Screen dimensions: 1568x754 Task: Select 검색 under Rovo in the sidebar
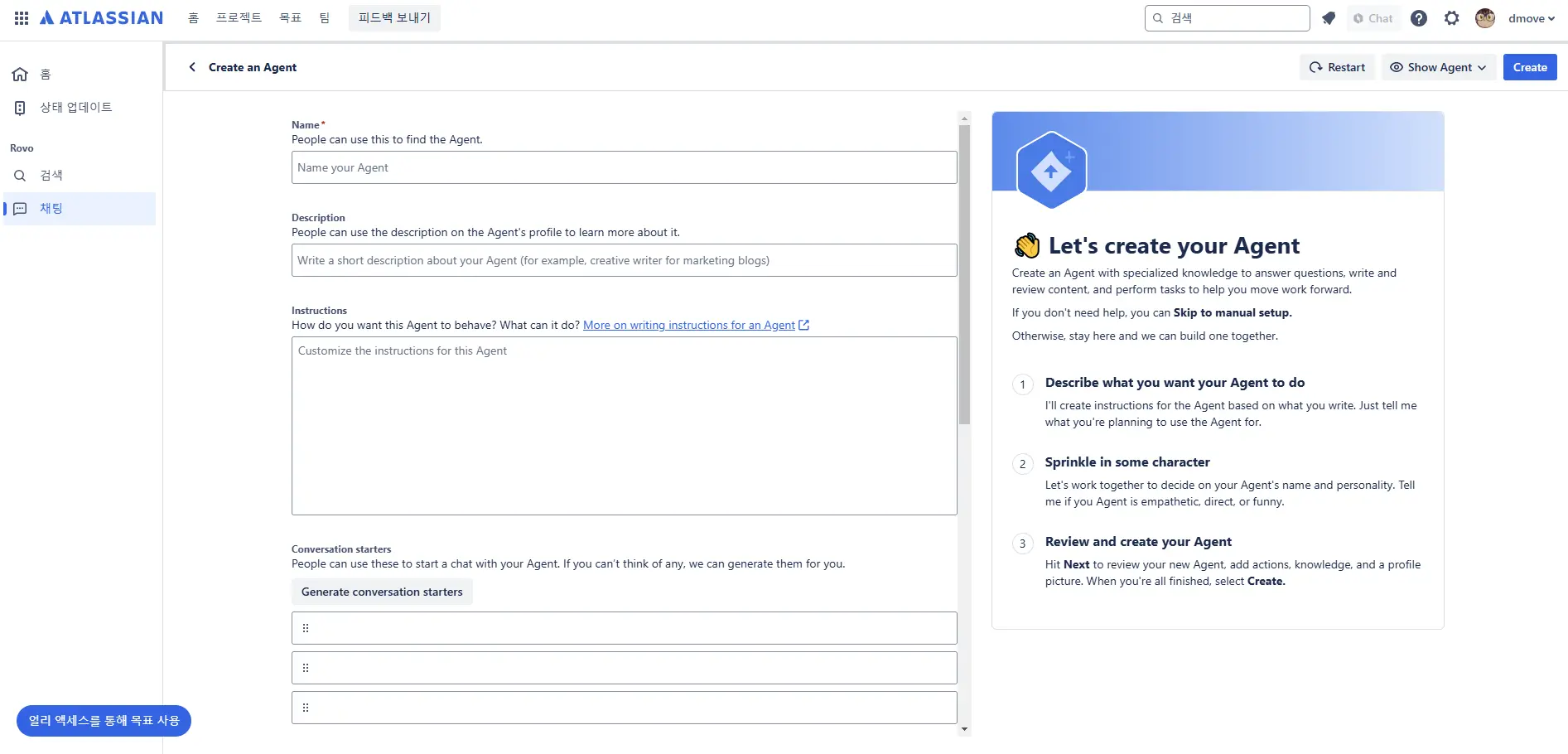click(x=51, y=175)
